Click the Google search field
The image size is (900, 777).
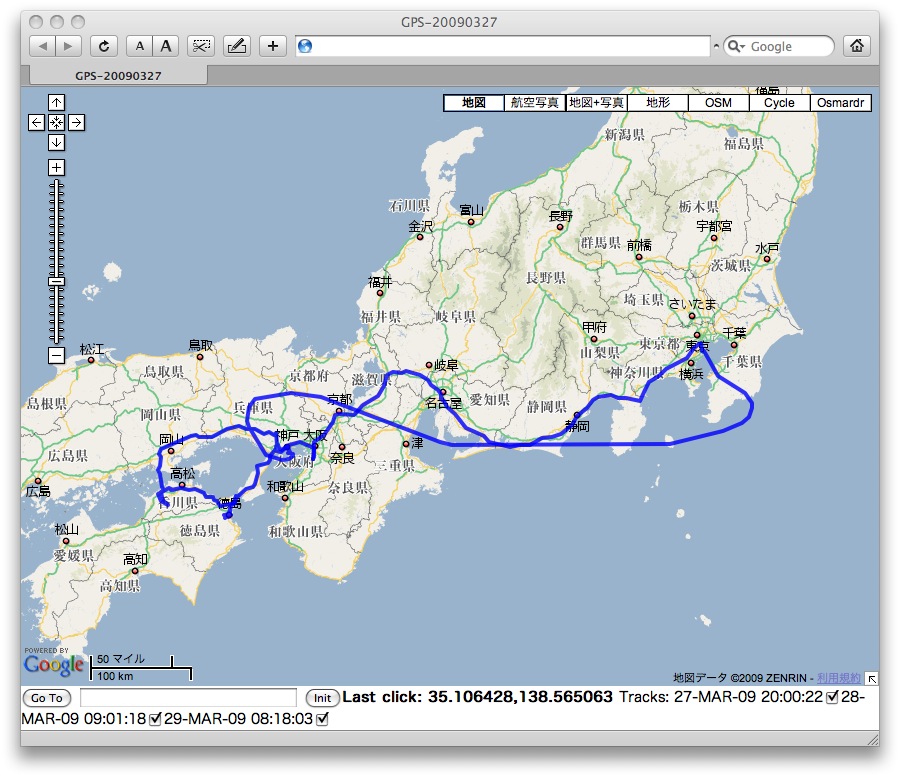[x=779, y=46]
